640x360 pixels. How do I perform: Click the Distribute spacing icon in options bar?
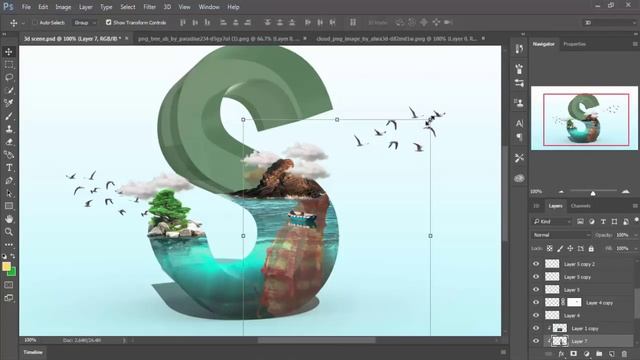click(353, 22)
